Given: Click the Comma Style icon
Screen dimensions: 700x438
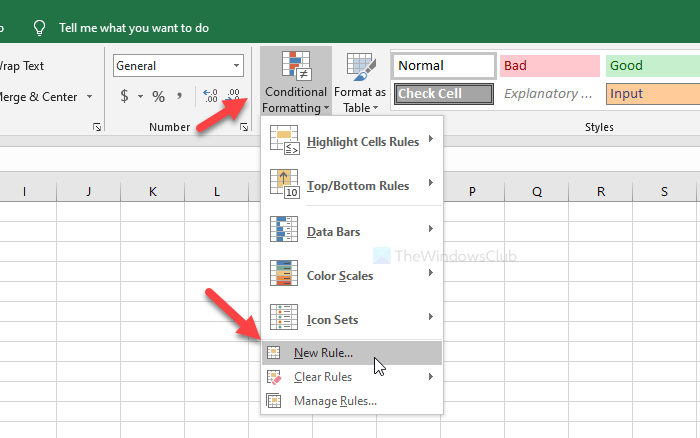Looking at the screenshot, I should click(x=181, y=96).
